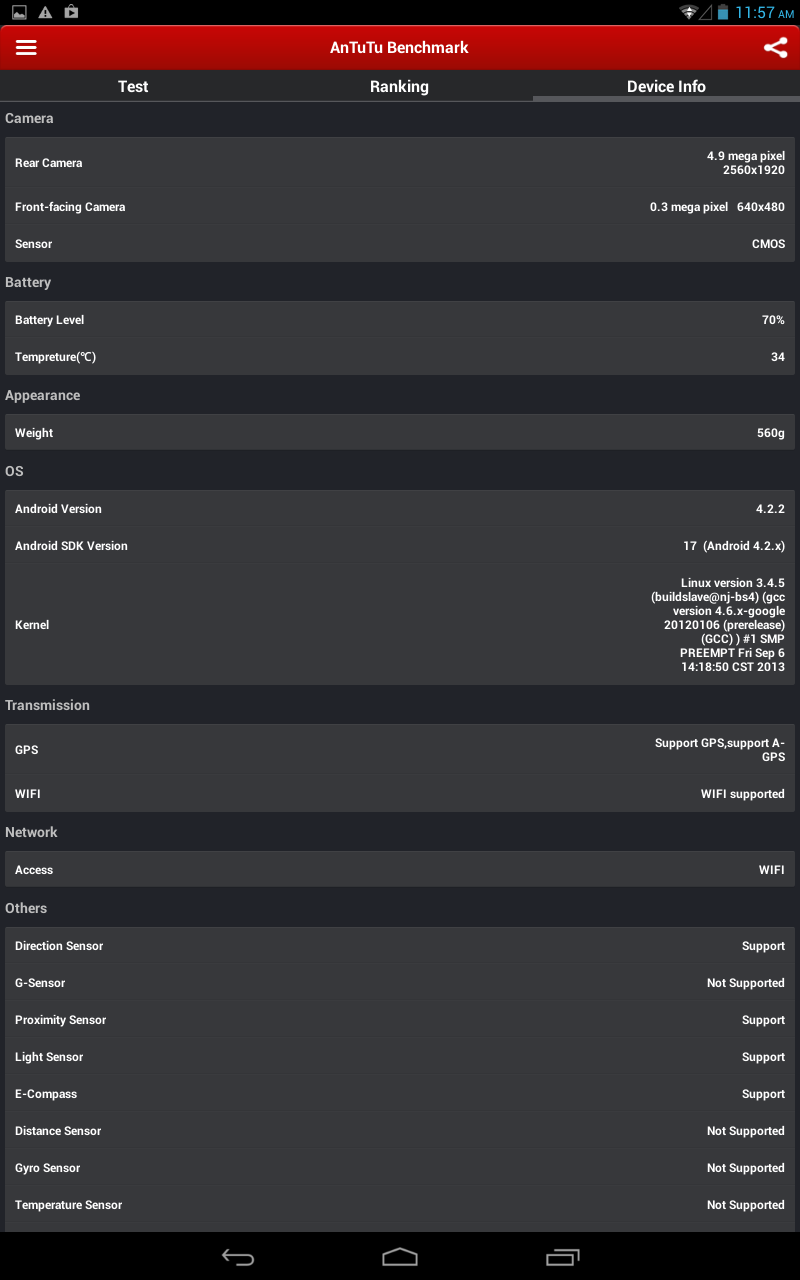Select the Gyro Sensor row
Viewport: 800px width, 1280px height.
tap(400, 1168)
